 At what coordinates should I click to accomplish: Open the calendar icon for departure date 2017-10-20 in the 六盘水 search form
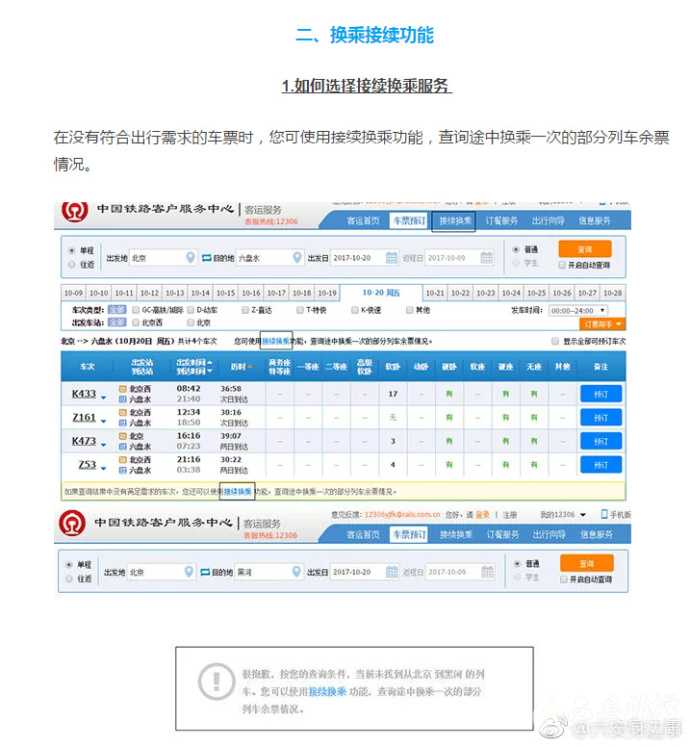click(x=392, y=258)
